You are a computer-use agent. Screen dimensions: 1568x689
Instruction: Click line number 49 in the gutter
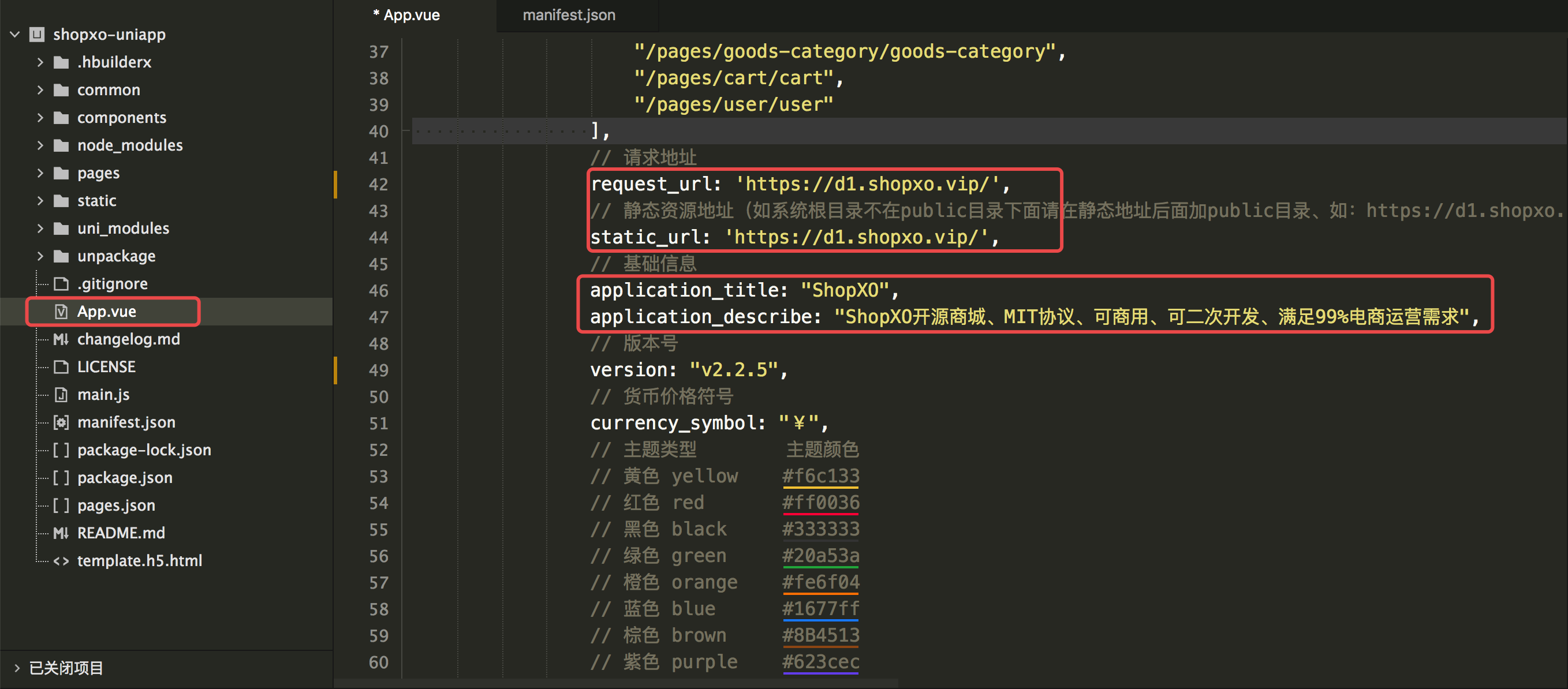click(x=378, y=370)
